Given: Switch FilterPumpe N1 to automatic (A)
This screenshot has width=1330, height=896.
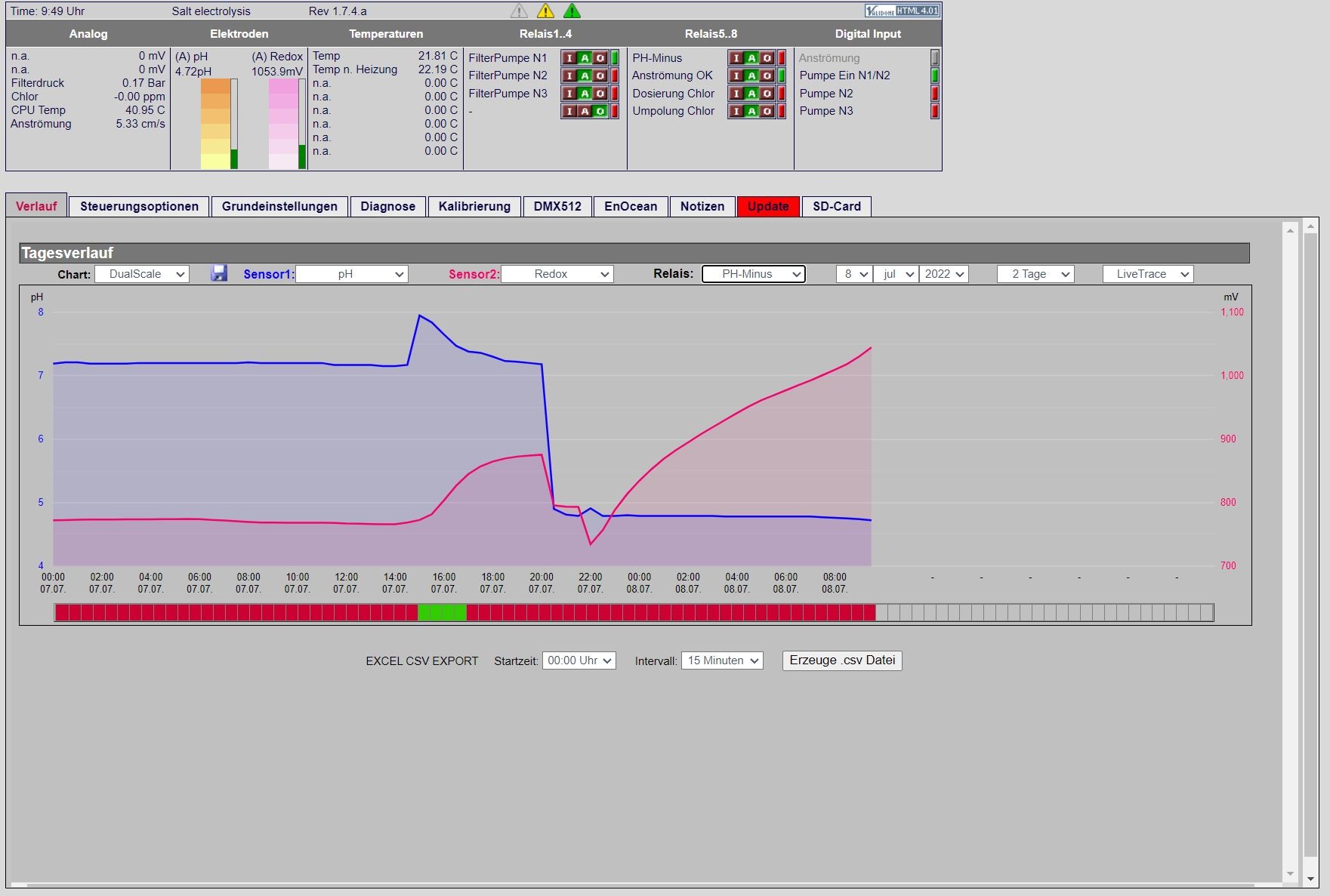Looking at the screenshot, I should [585, 58].
